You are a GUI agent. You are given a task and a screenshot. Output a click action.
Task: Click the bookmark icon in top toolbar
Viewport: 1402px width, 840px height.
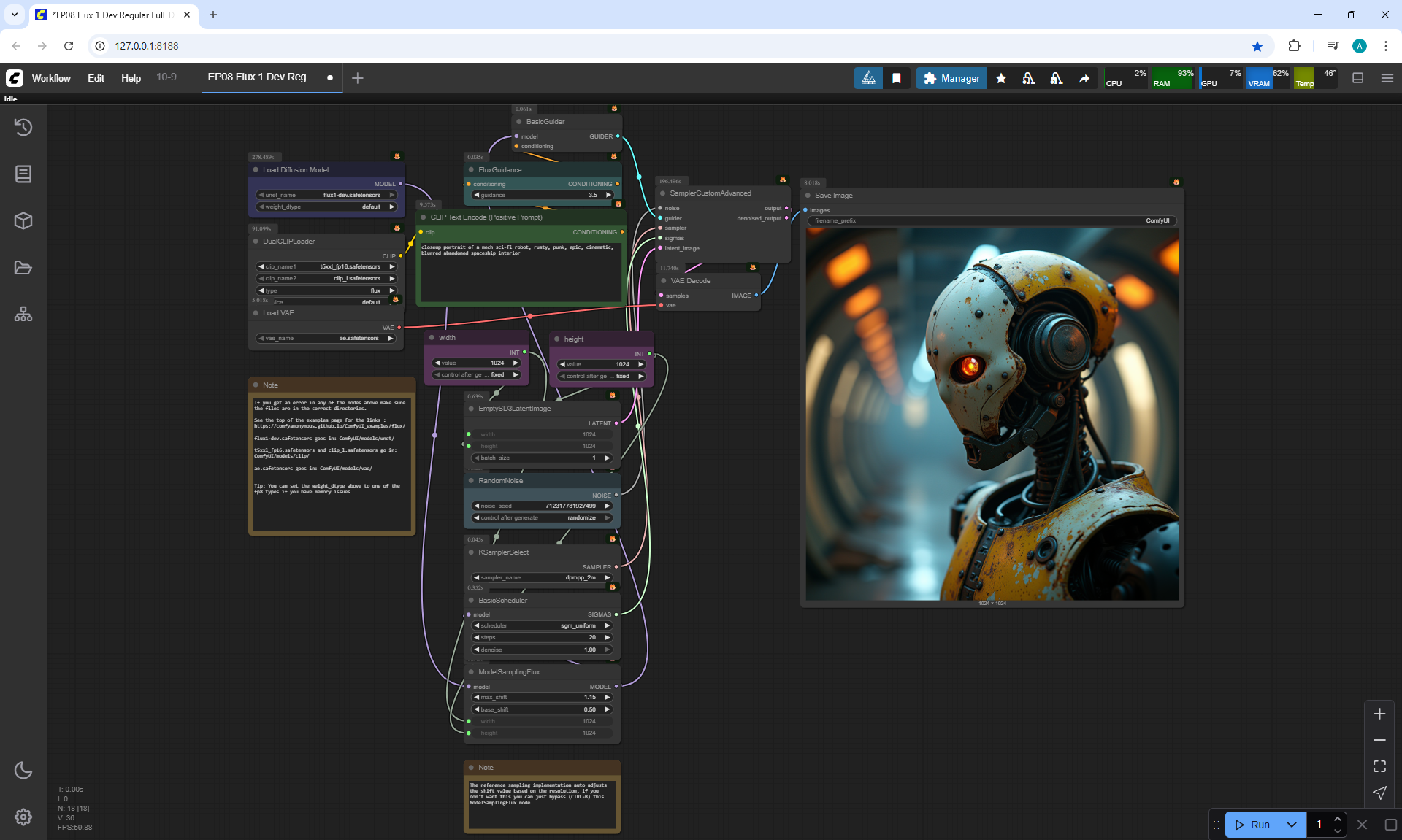[897, 78]
